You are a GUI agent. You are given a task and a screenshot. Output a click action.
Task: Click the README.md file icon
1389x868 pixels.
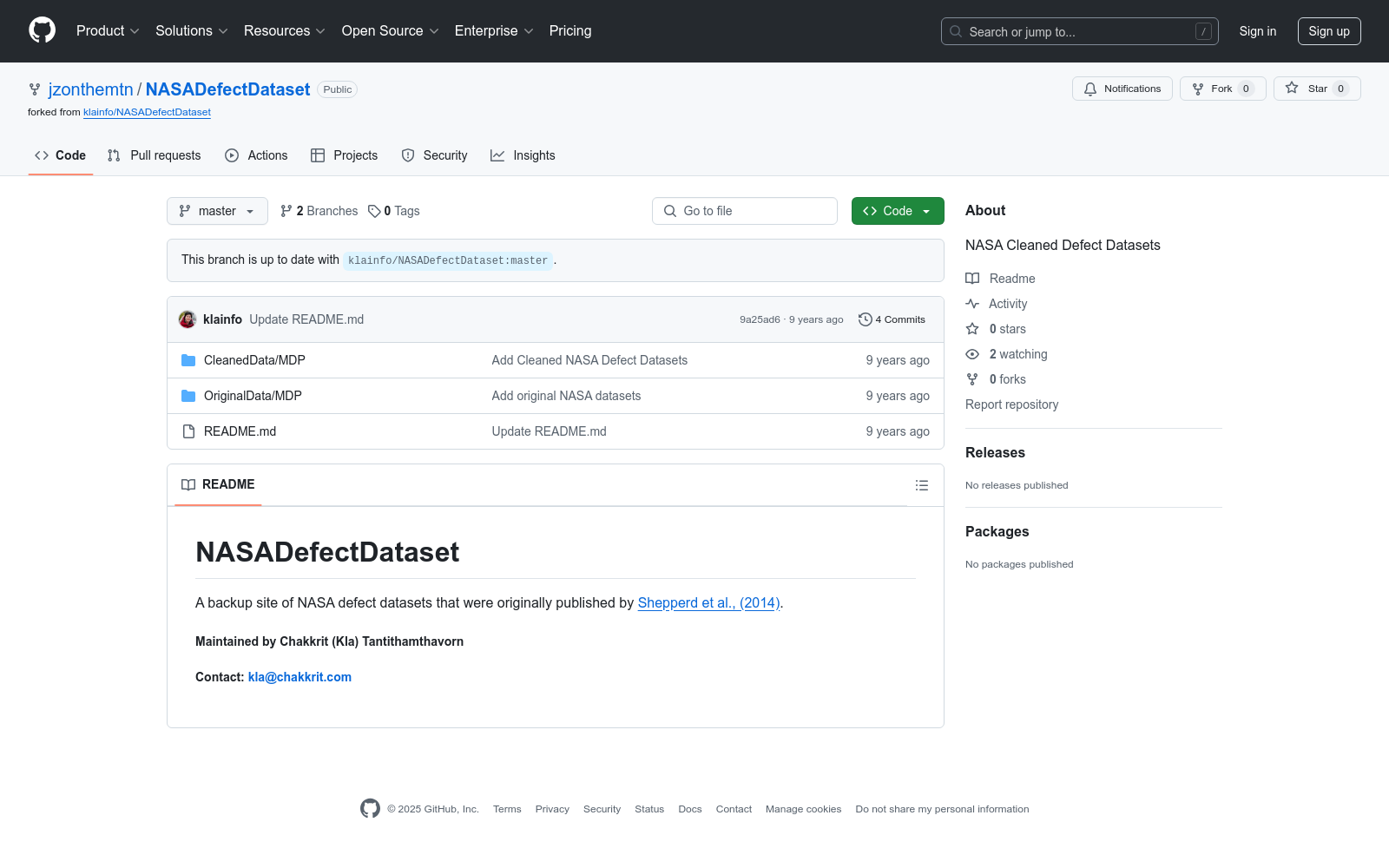click(x=188, y=431)
